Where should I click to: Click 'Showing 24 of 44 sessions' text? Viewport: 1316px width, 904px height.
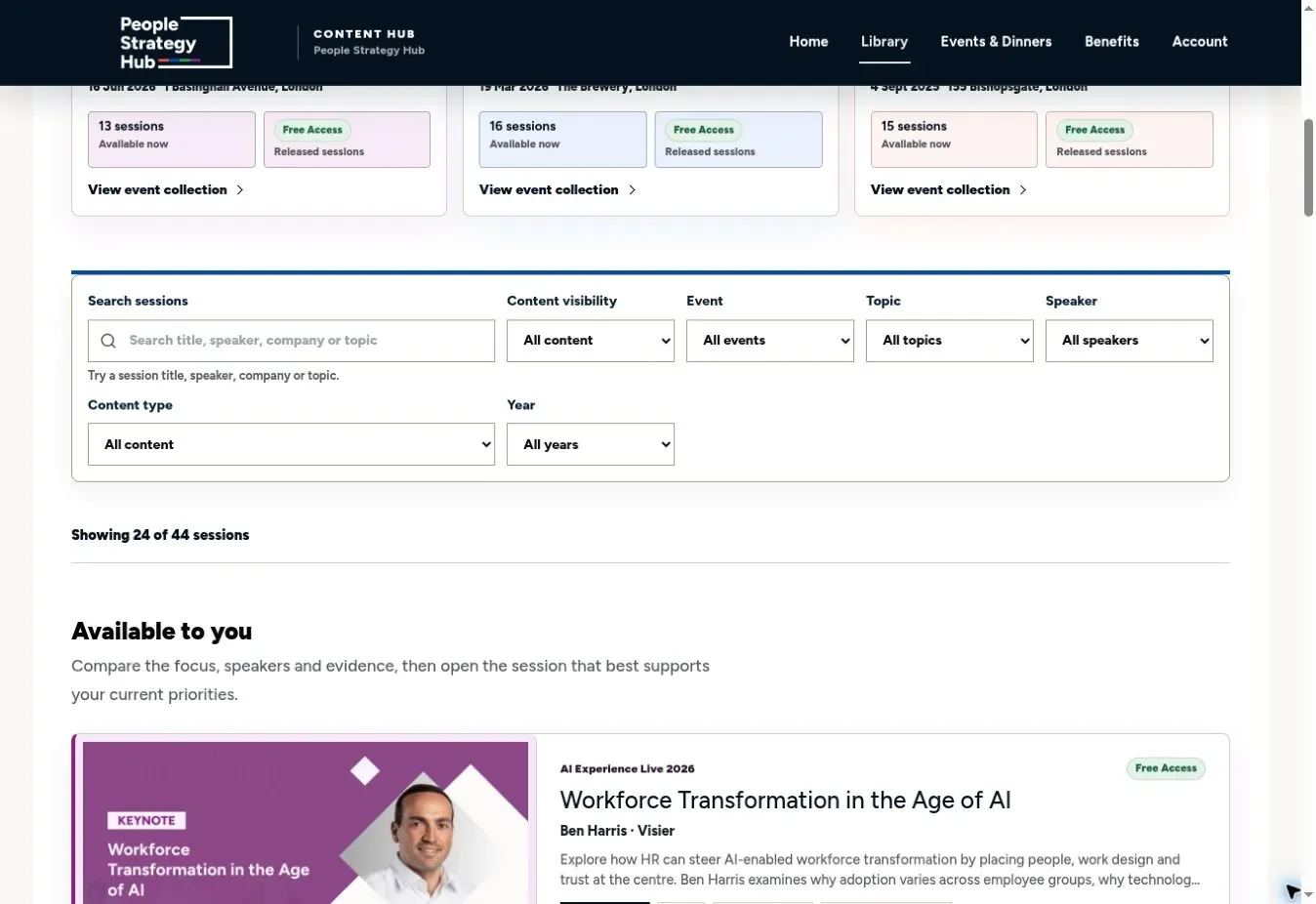point(160,535)
